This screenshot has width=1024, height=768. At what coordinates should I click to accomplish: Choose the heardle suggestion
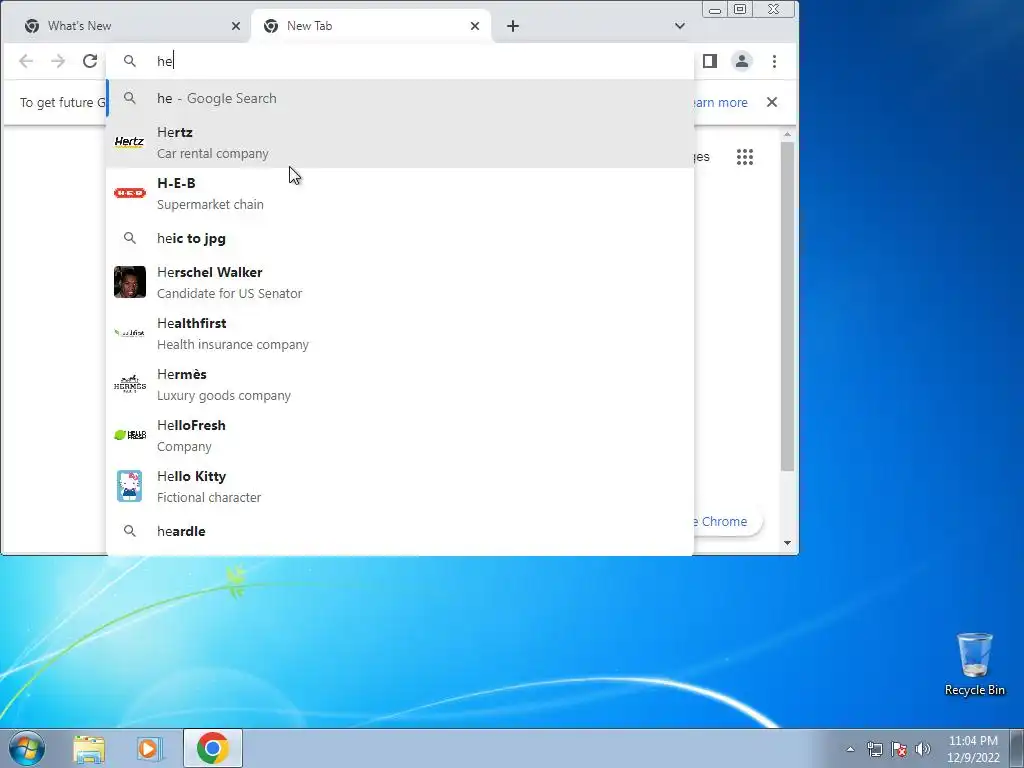pyautogui.click(x=400, y=531)
